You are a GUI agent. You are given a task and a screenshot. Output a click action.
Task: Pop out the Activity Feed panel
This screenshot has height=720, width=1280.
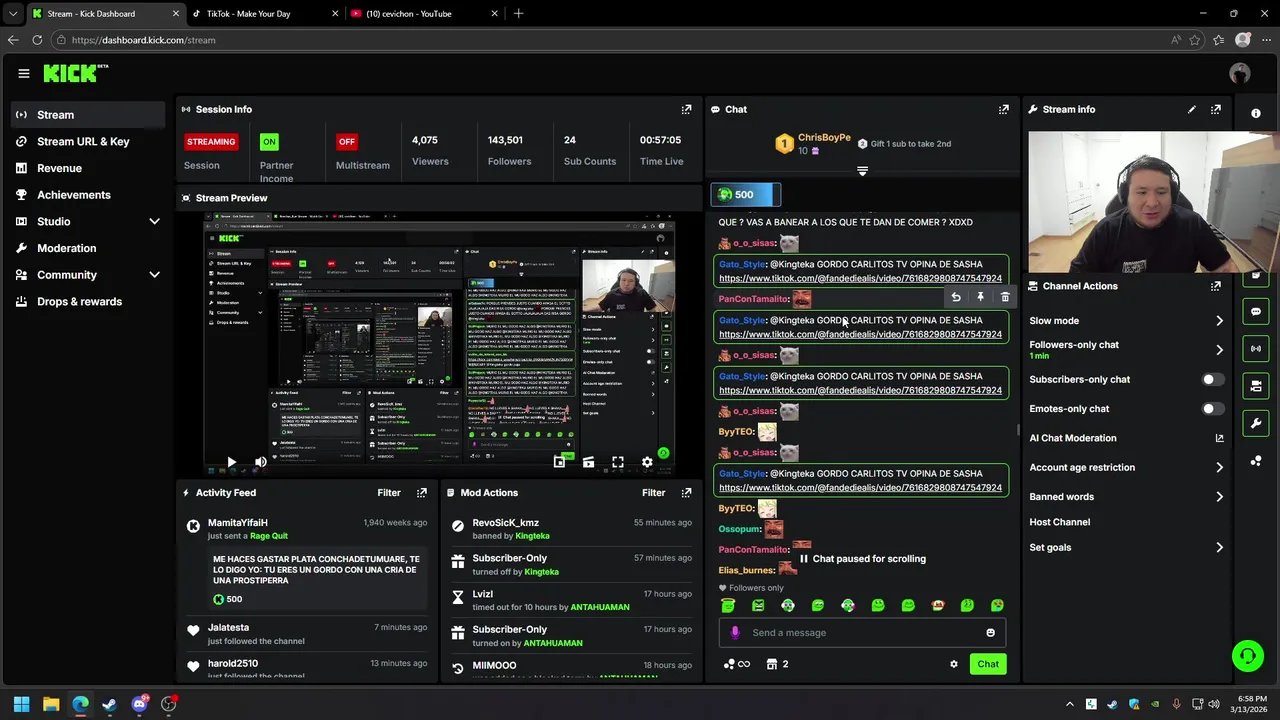pyautogui.click(x=422, y=493)
